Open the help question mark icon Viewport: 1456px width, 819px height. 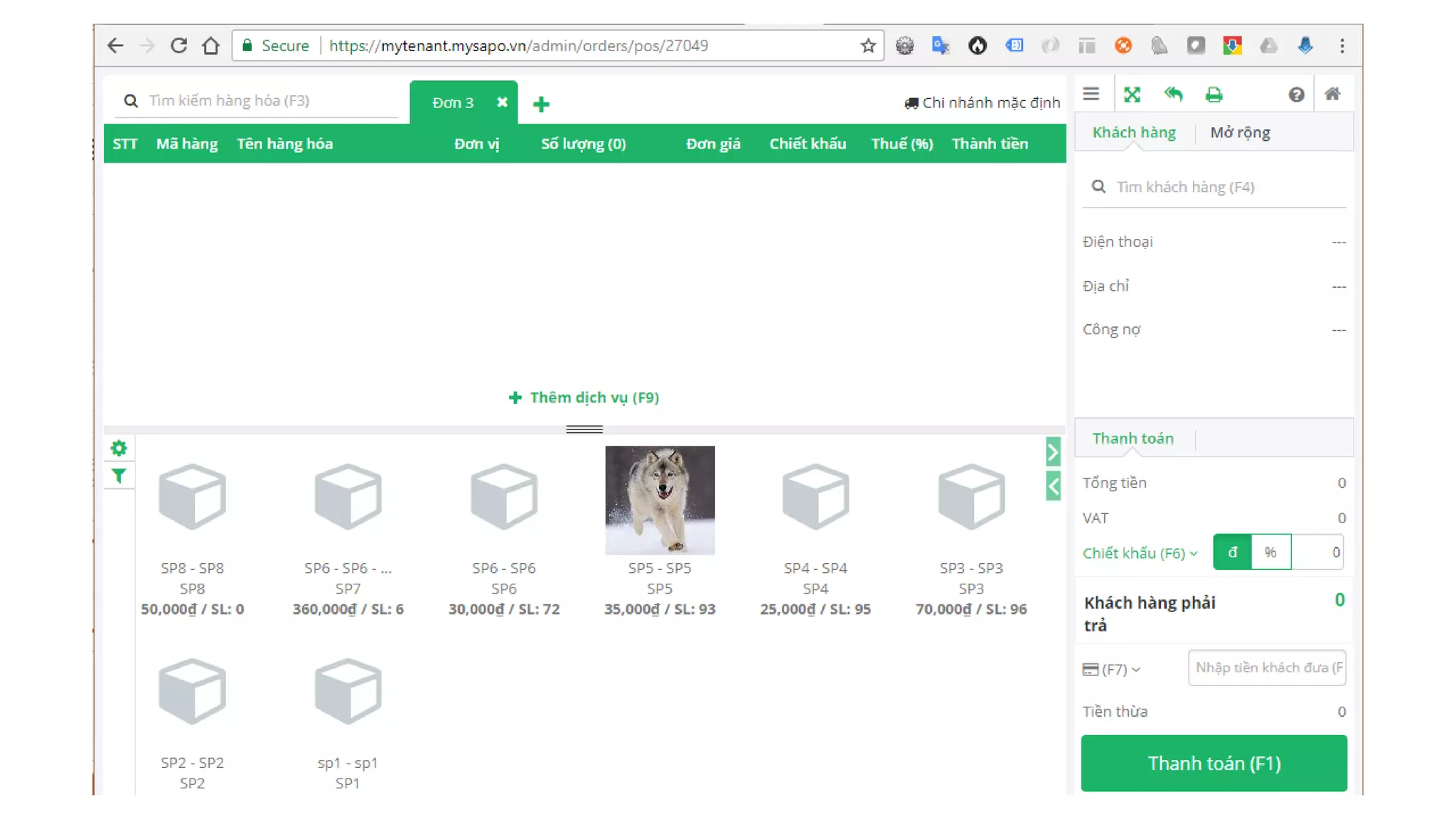point(1296,95)
